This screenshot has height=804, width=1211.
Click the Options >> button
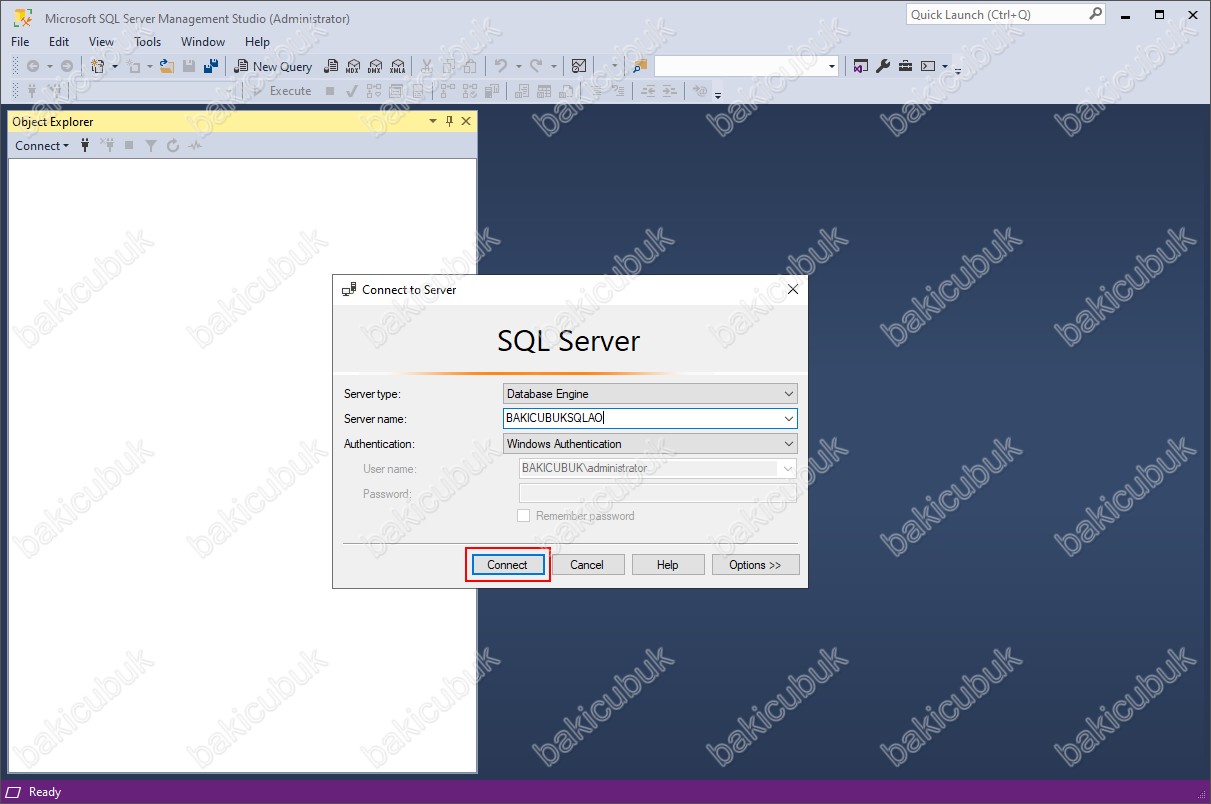click(x=755, y=565)
